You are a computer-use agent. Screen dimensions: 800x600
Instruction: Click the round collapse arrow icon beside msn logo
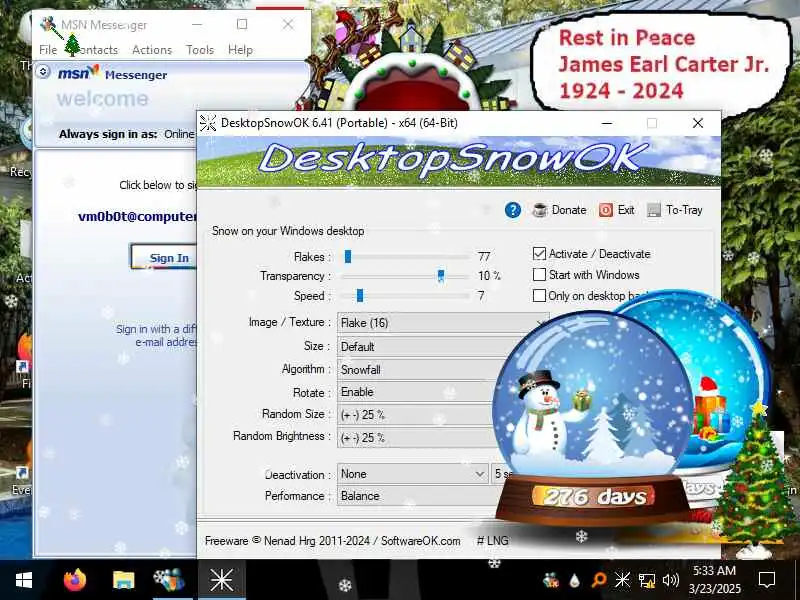click(x=43, y=72)
